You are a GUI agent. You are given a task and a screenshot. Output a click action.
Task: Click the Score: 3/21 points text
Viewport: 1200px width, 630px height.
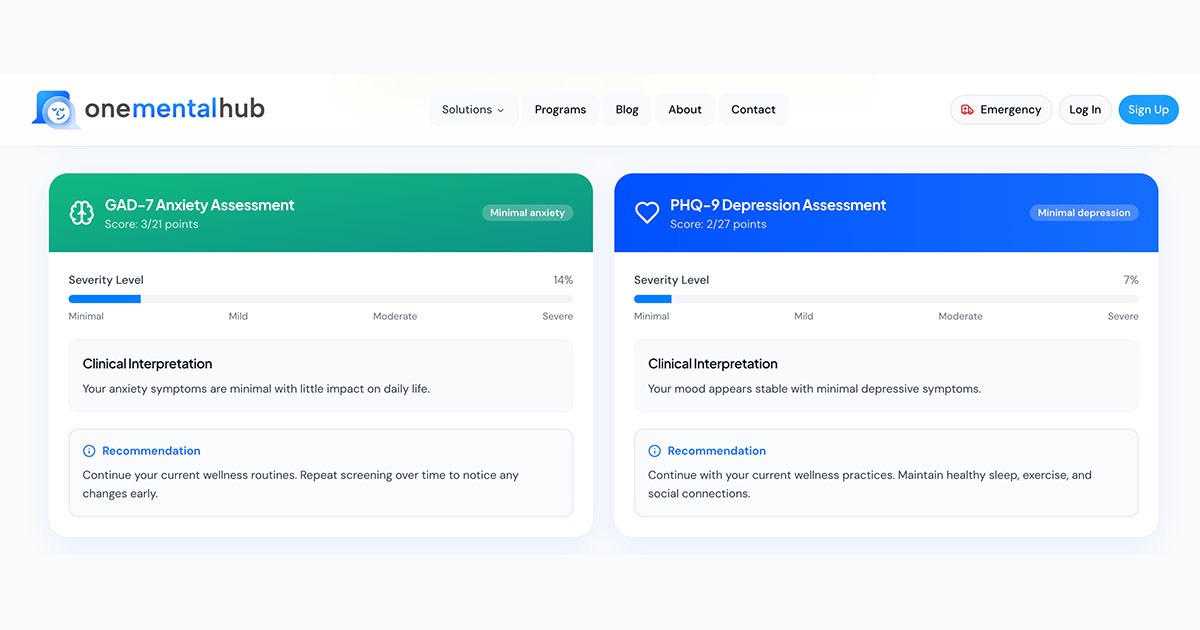tap(152, 224)
